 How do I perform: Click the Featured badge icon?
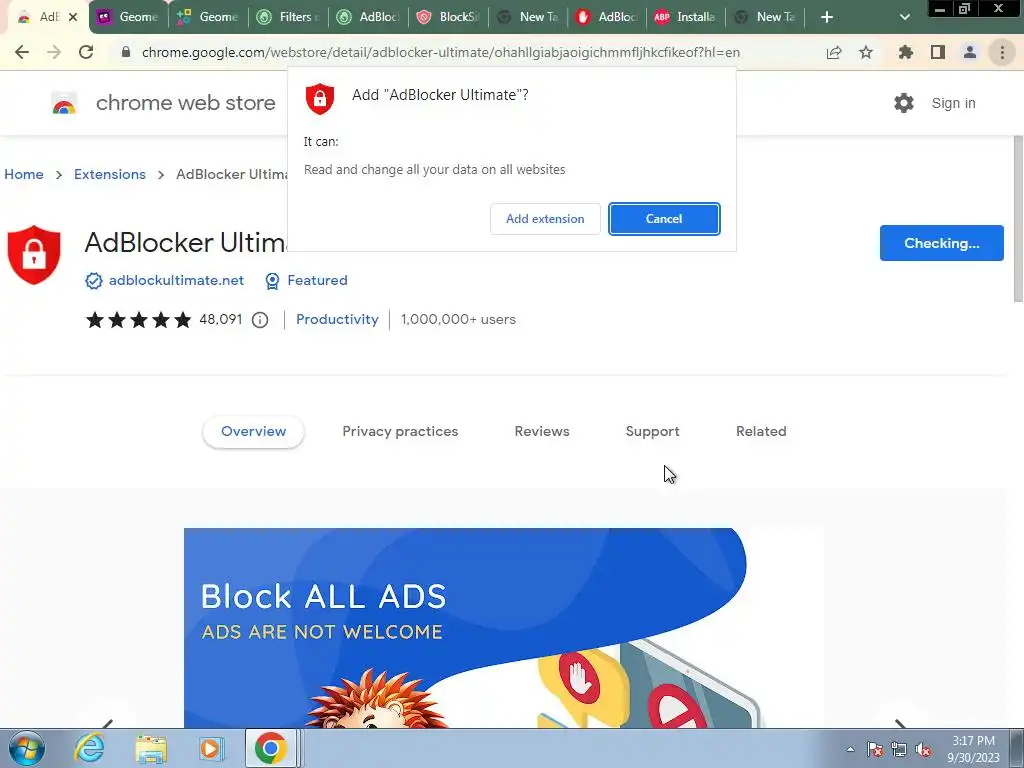point(272,281)
